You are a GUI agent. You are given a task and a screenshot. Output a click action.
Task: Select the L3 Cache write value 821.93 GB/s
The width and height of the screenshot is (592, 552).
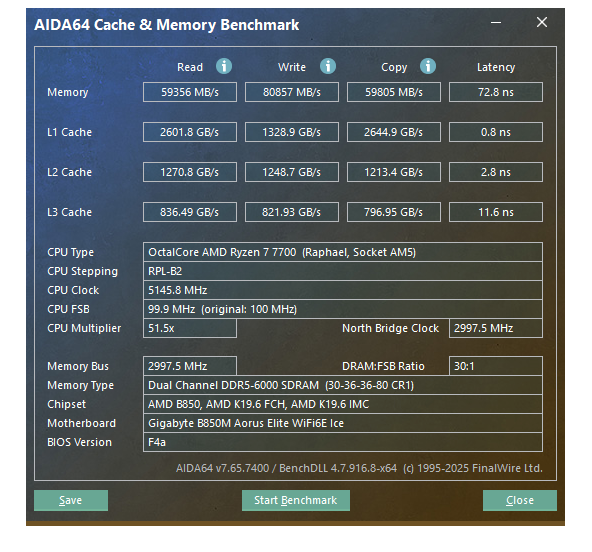[292, 212]
